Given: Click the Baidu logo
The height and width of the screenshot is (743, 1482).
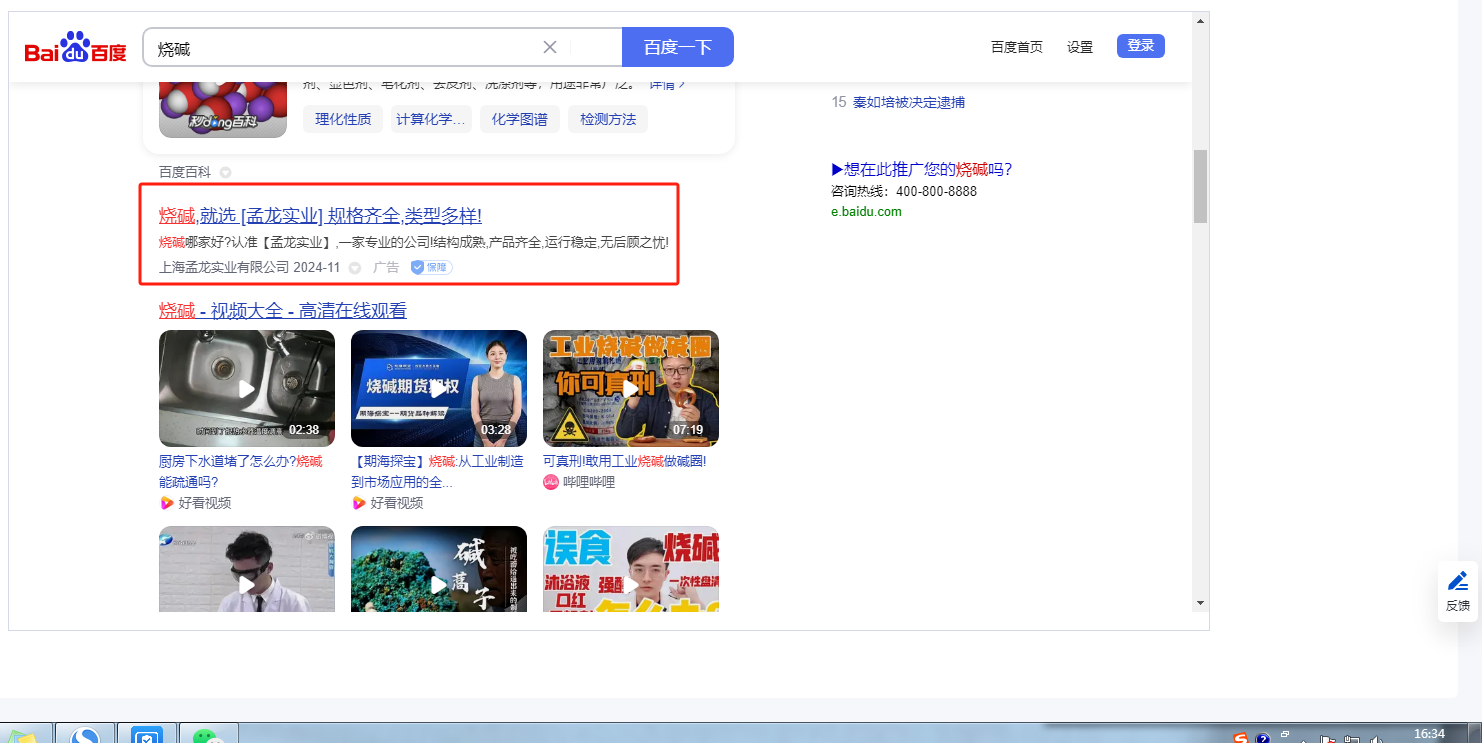Looking at the screenshot, I should [76, 48].
